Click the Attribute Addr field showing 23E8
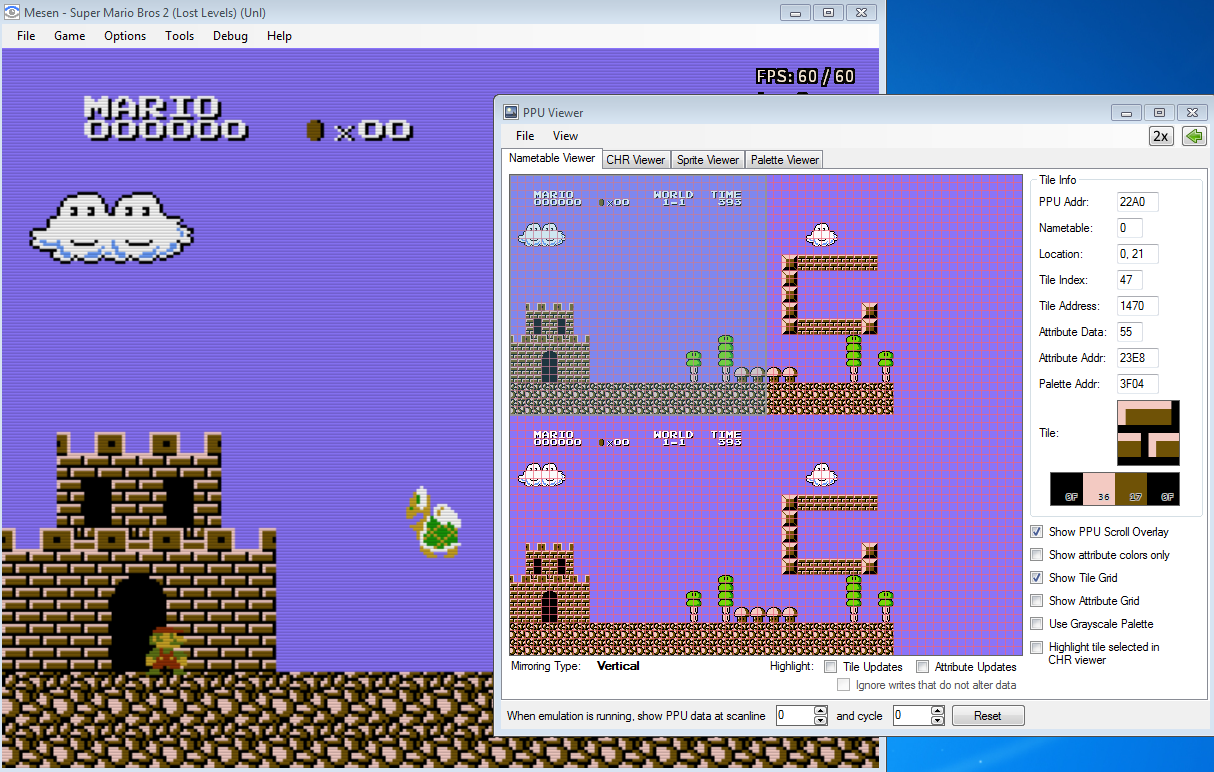This screenshot has width=1214, height=772. point(1138,358)
